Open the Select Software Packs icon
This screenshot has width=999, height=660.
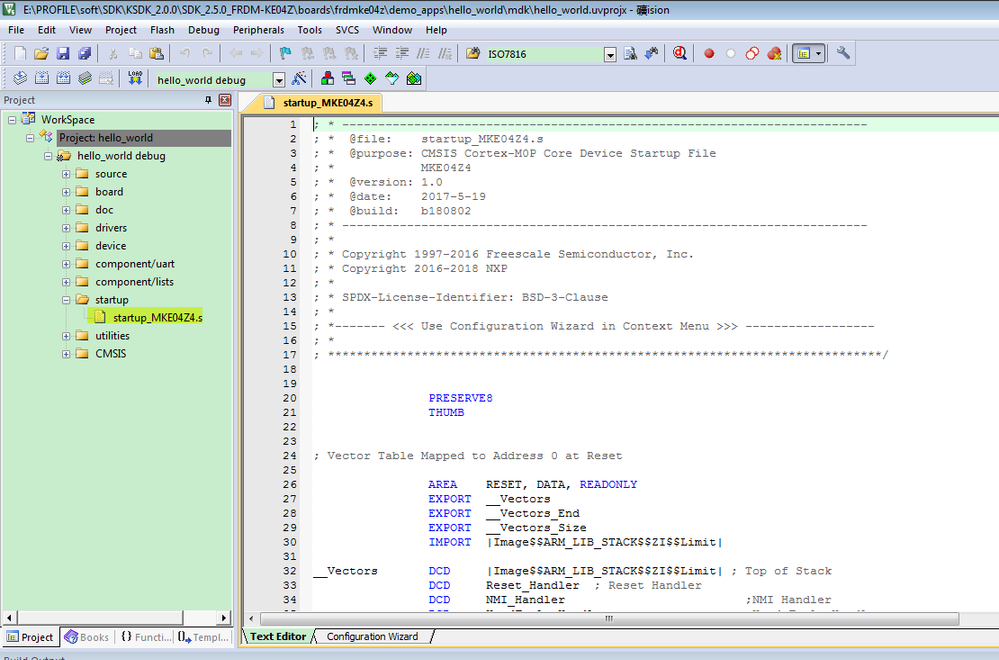392,78
